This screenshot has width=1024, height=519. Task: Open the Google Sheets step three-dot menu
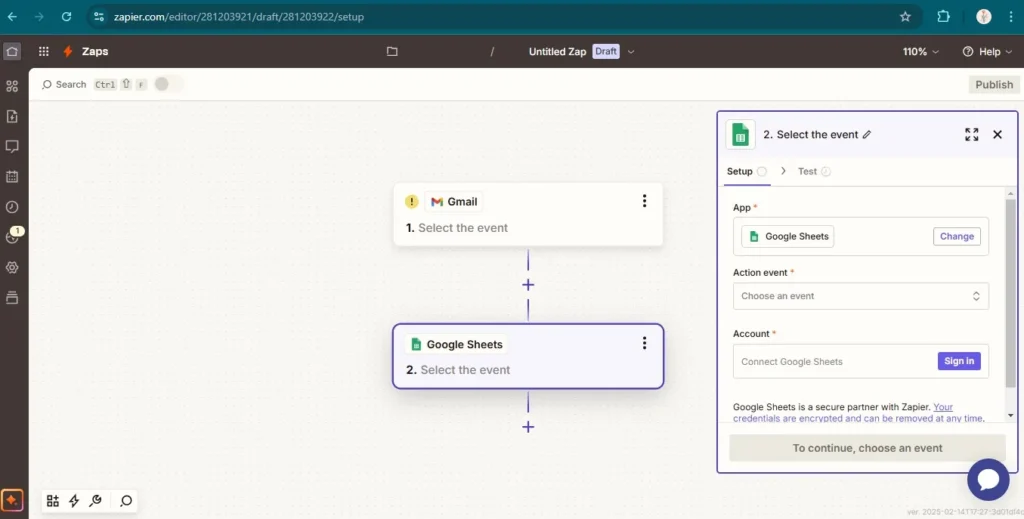pos(644,343)
